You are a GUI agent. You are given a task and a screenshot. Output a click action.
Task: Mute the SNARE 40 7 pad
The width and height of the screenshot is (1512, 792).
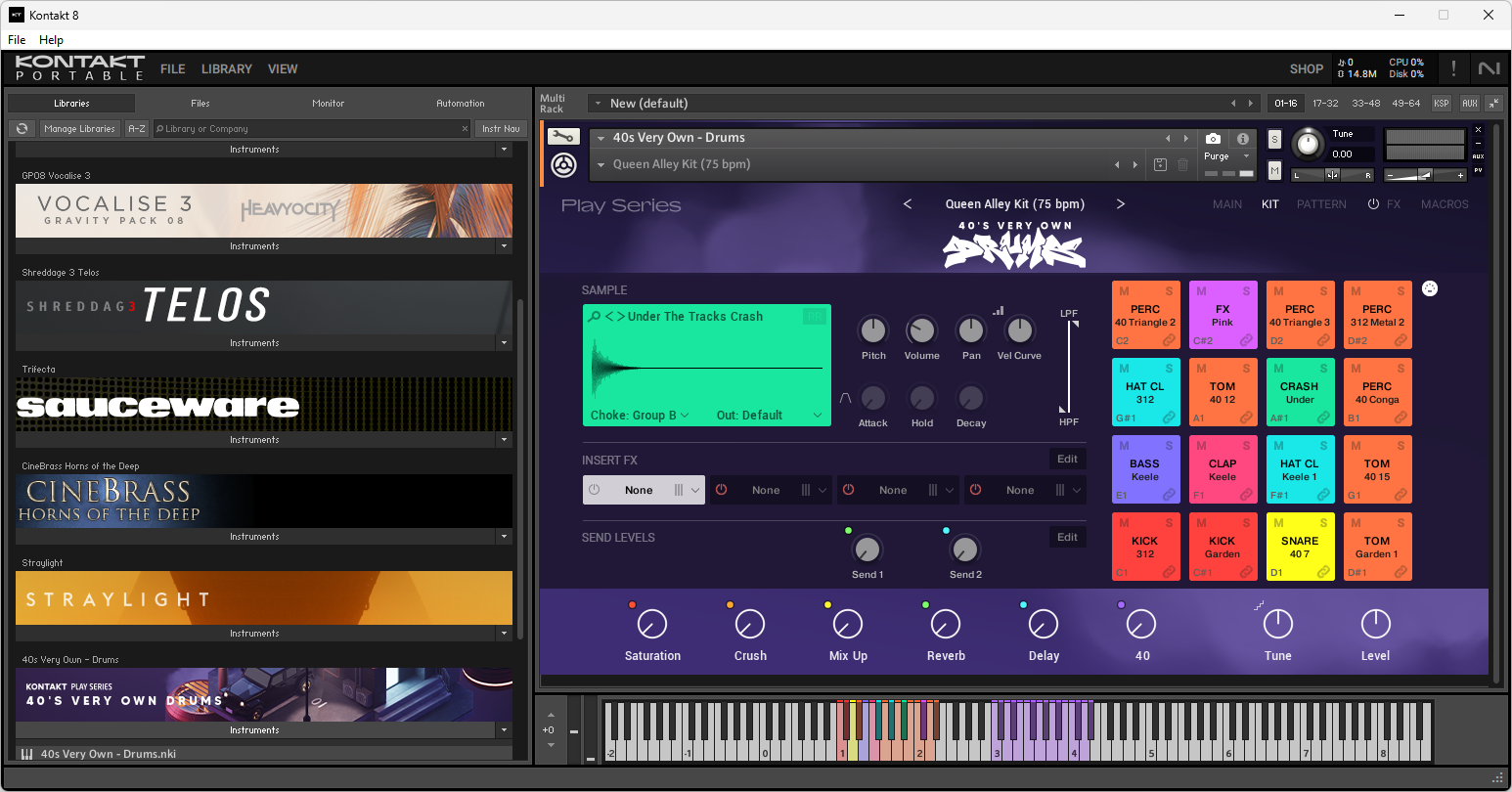[1278, 523]
